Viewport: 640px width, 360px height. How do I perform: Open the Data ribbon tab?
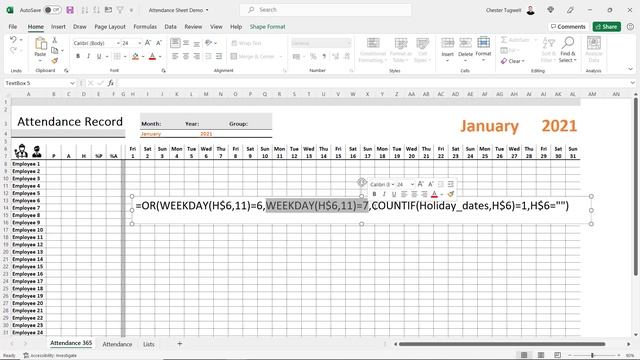[171, 27]
